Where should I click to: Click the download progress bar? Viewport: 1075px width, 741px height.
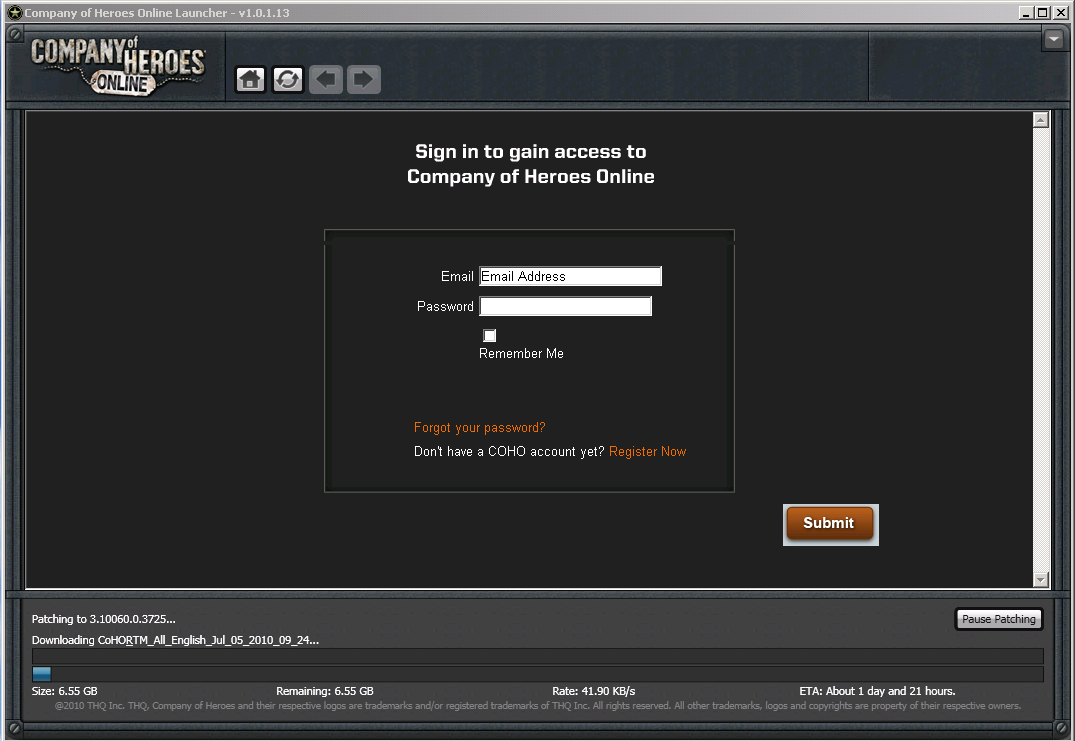click(x=538, y=674)
